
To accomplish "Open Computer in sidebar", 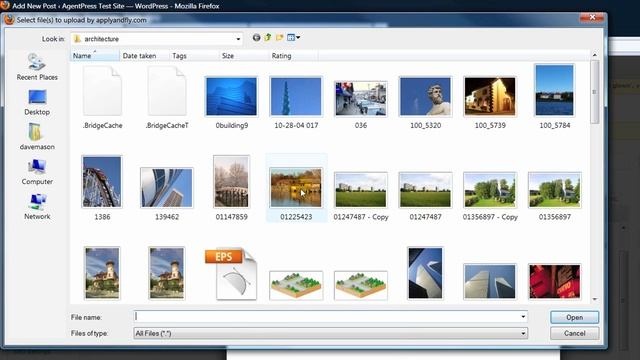I will [x=37, y=172].
